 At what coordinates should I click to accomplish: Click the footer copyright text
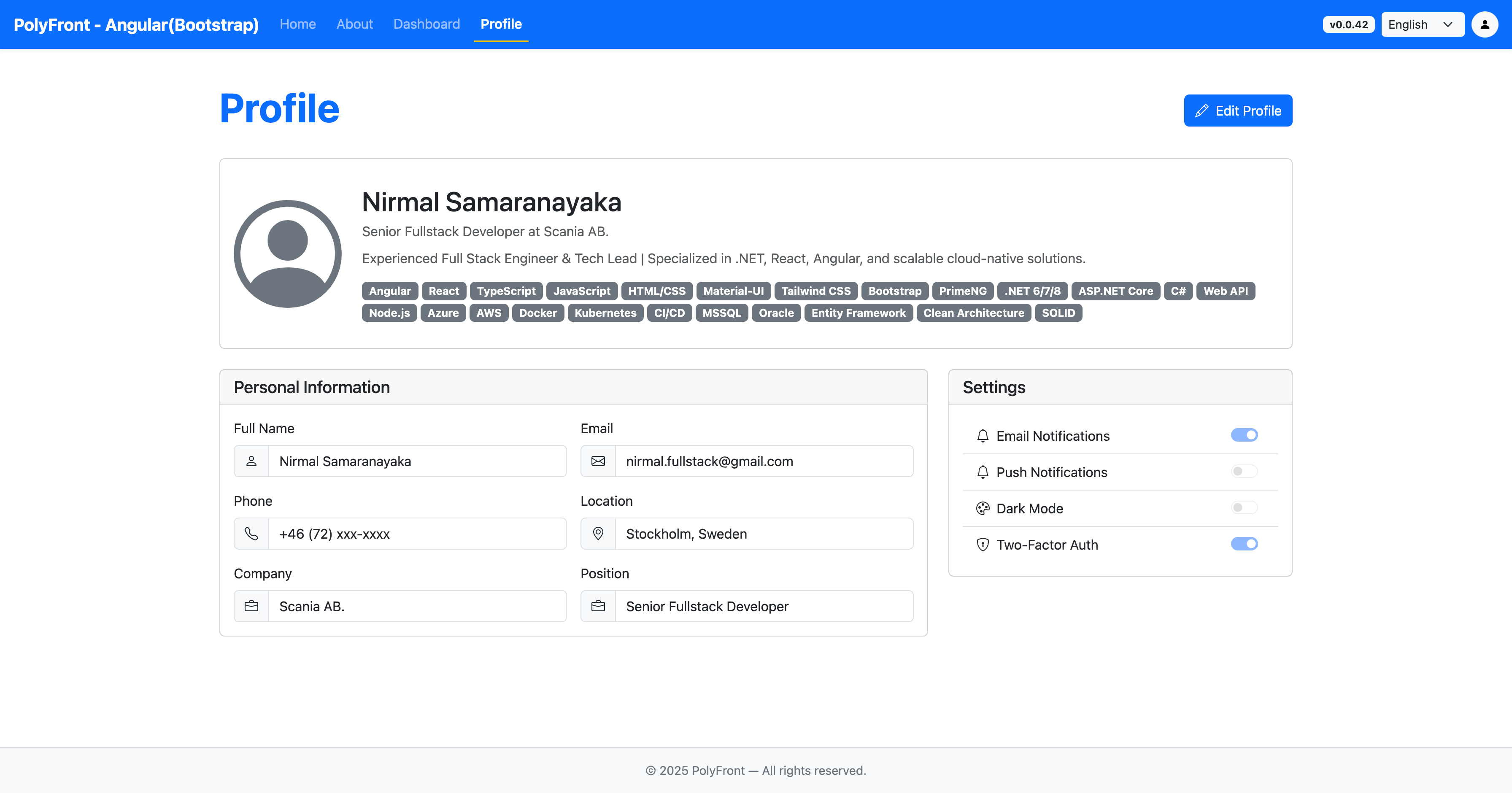click(x=756, y=770)
